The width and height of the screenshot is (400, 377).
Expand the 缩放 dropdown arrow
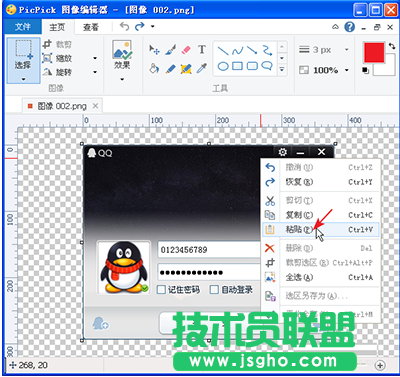click(x=95, y=58)
